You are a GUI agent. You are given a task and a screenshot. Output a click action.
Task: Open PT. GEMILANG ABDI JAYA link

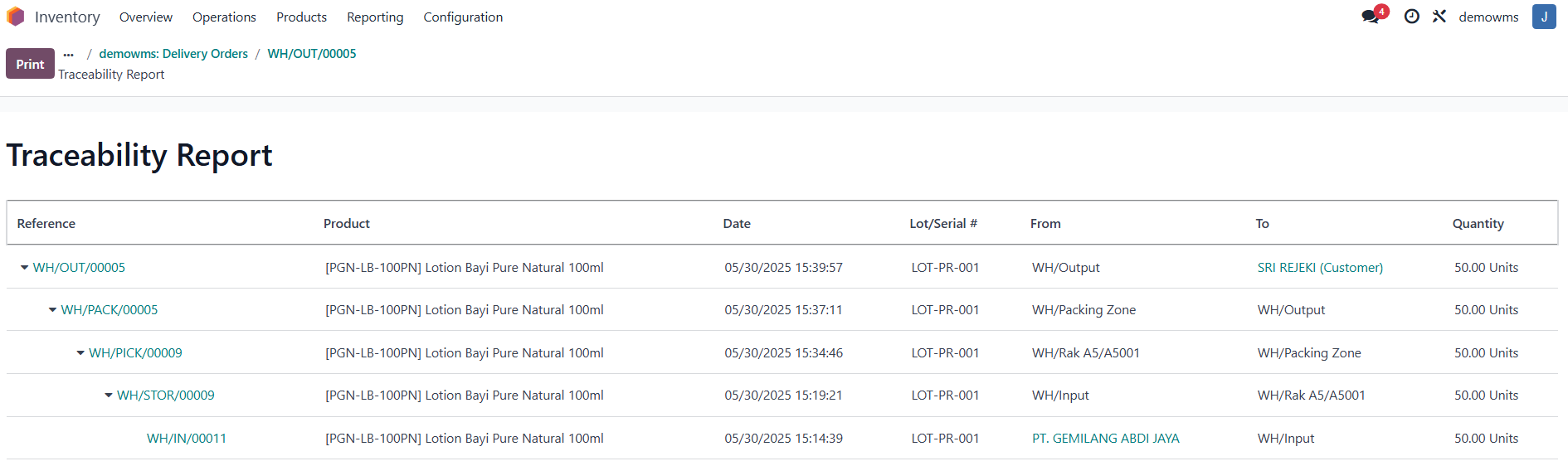(x=1106, y=439)
